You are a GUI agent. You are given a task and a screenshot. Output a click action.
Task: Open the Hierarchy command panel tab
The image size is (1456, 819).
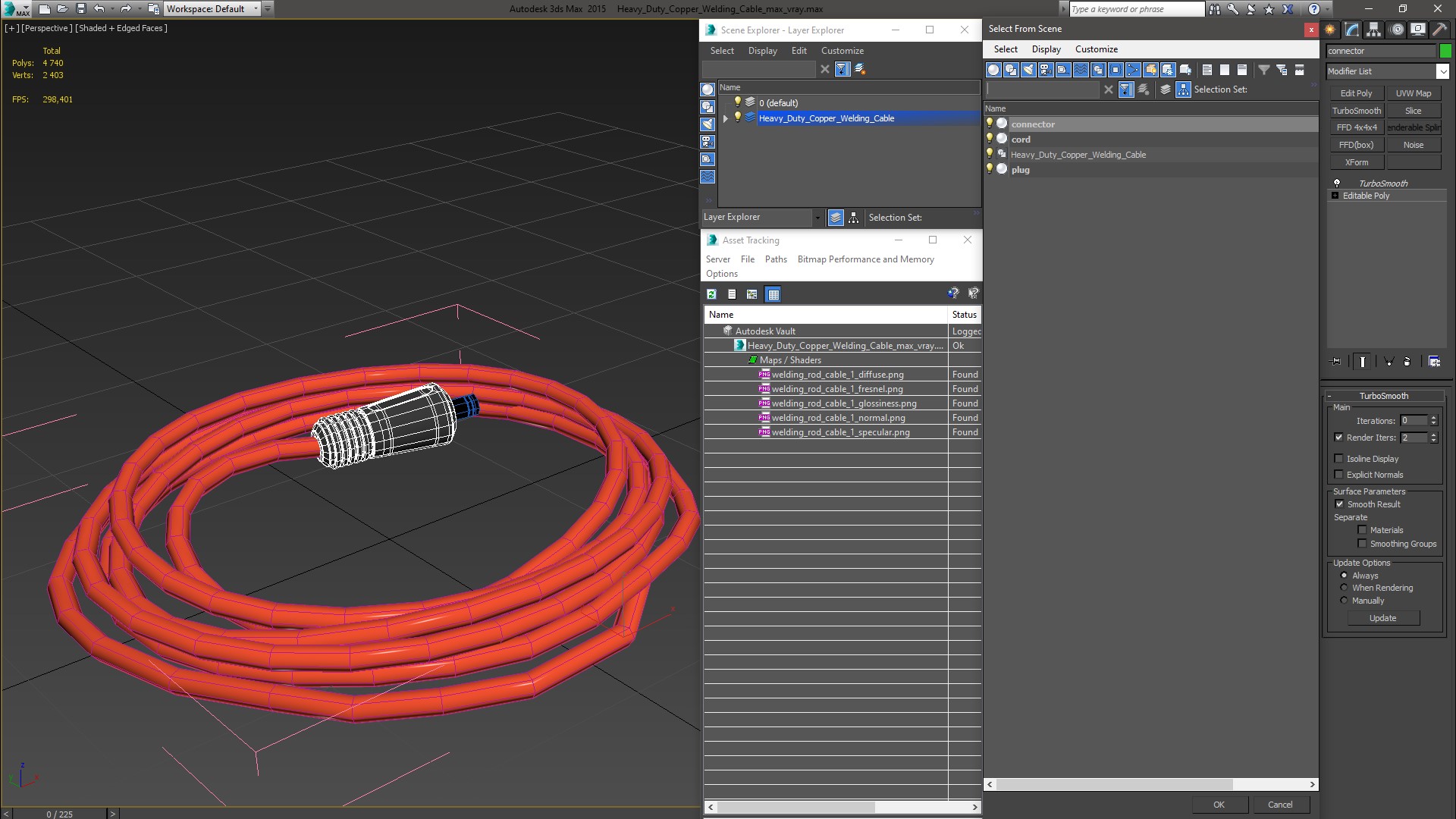pyautogui.click(x=1373, y=30)
